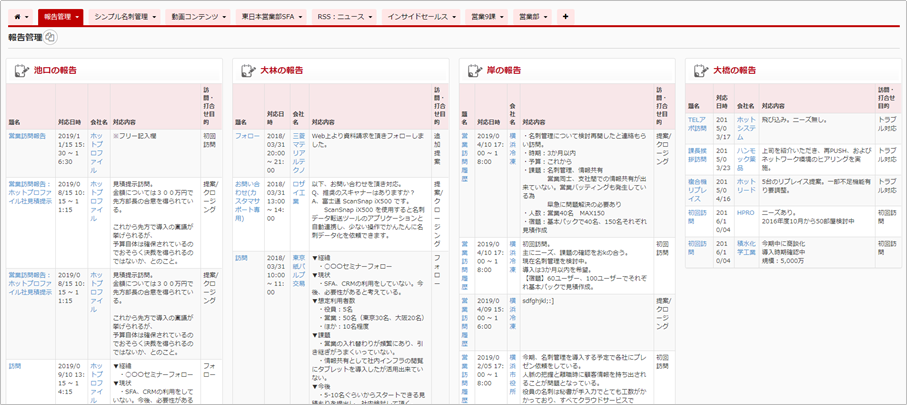Click the text 5台のリプレイス提案

pyautogui.click(x=789, y=182)
